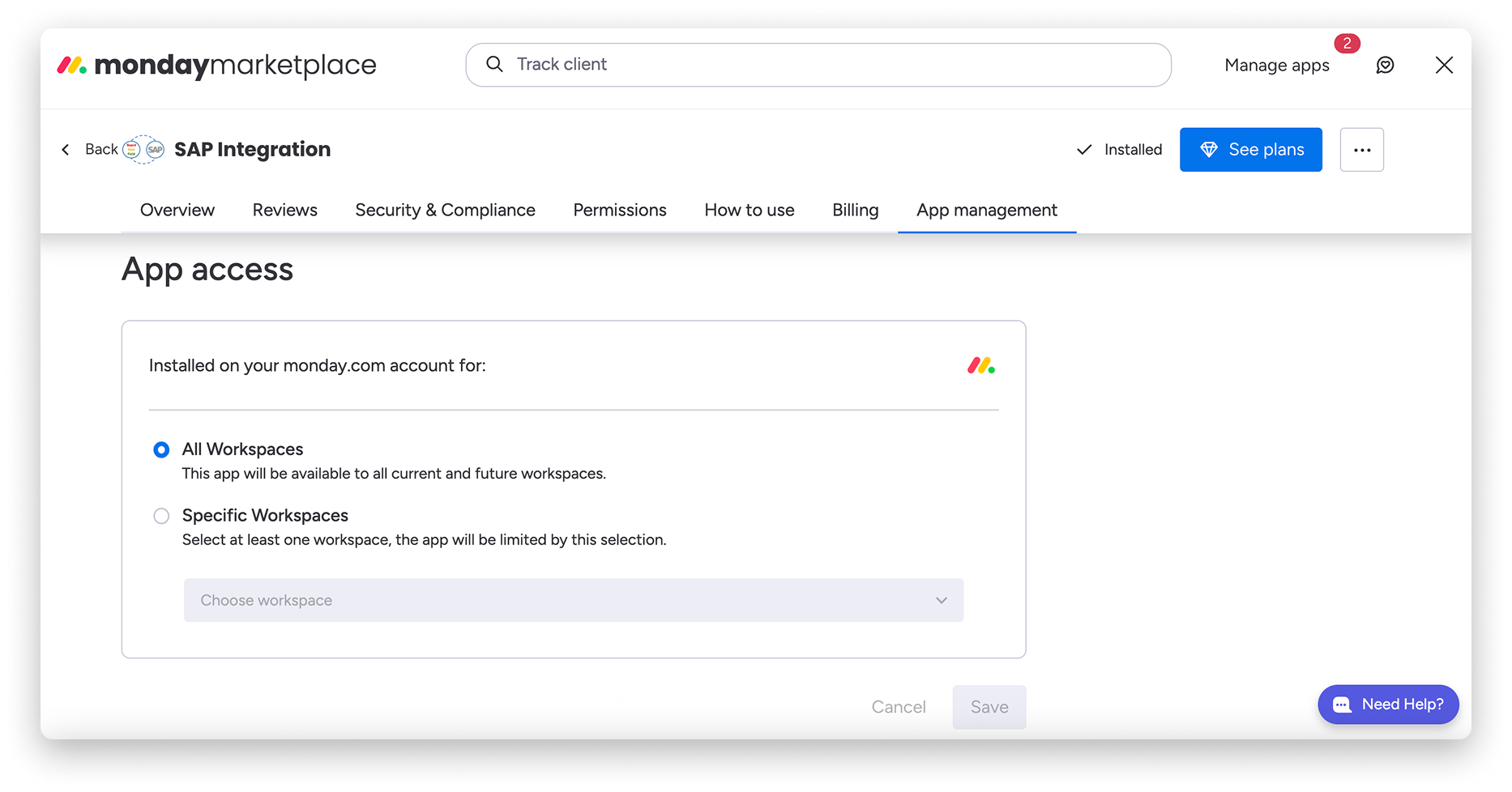Select the All Workspaces radio button
The width and height of the screenshot is (1512, 792).
click(161, 449)
